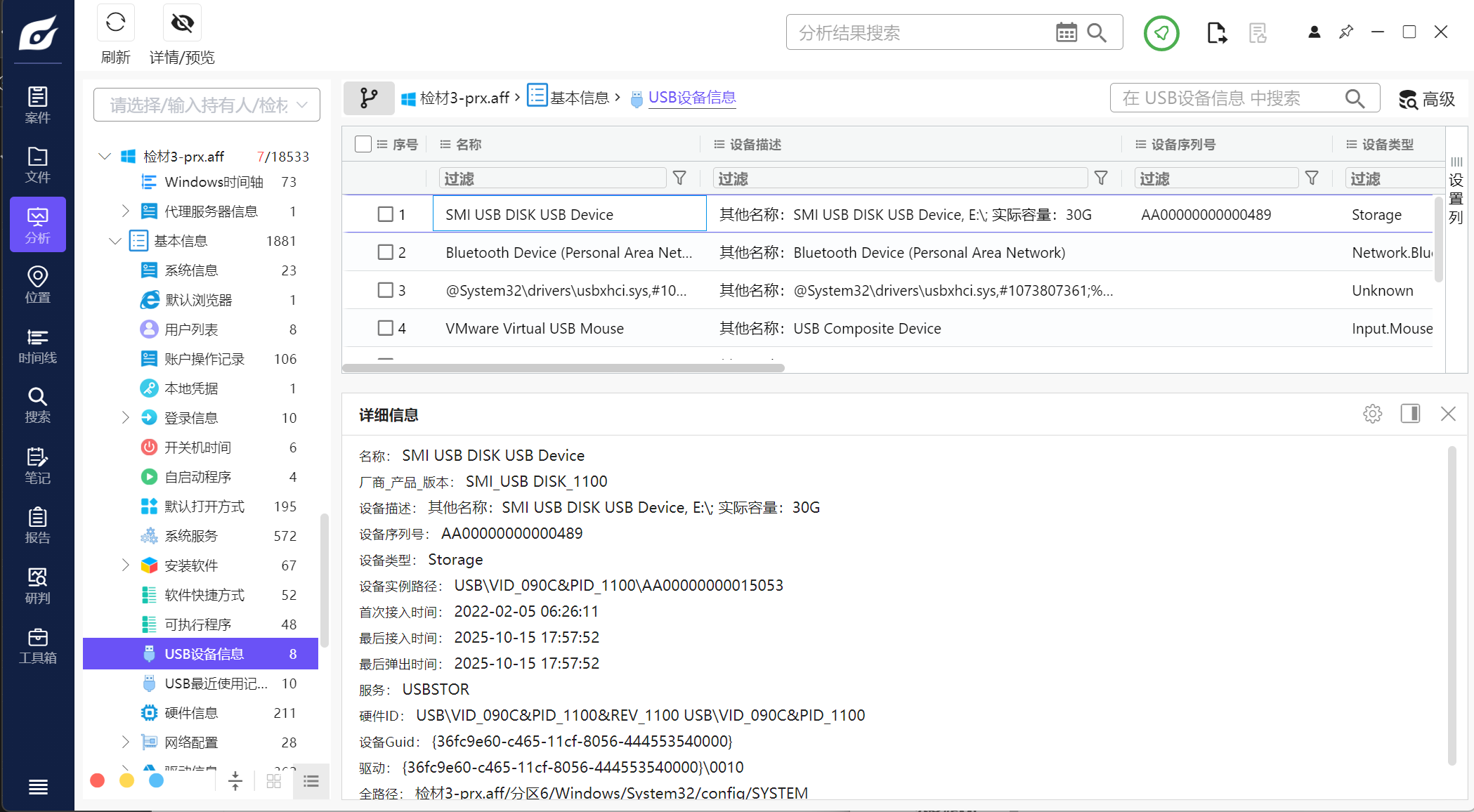The height and width of the screenshot is (812, 1474).
Task: Click the 高级 advanced search button
Action: [1427, 99]
